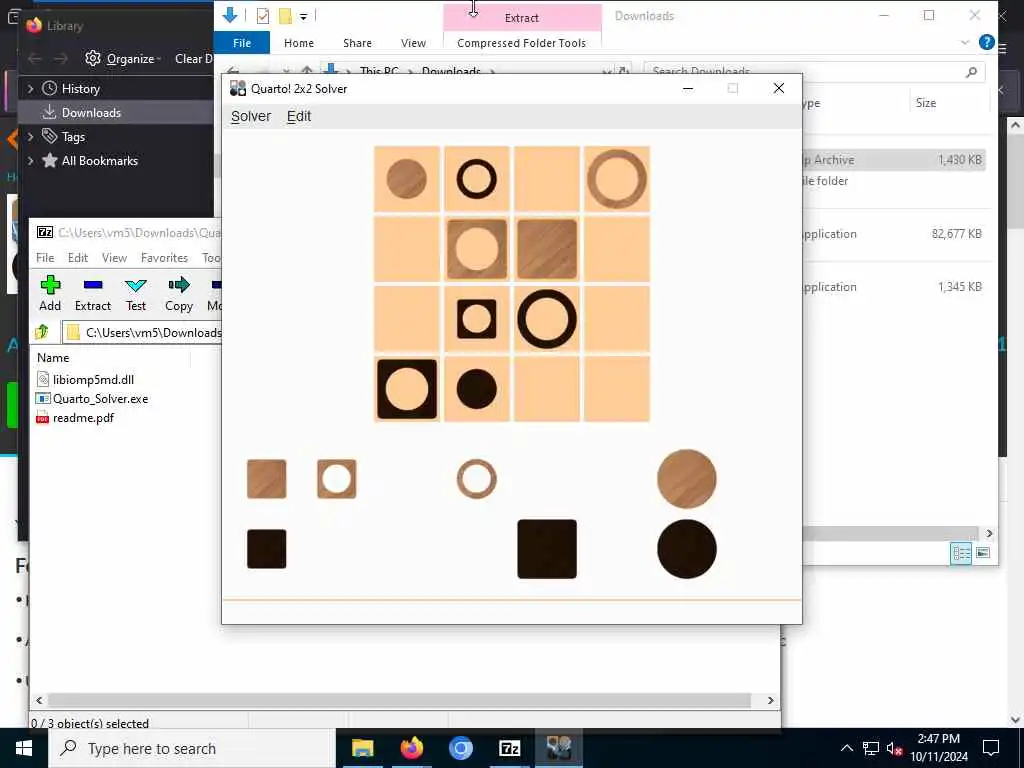The image size is (1024, 768).
Task: Pick the large dark solid circle piece
Action: pos(686,549)
